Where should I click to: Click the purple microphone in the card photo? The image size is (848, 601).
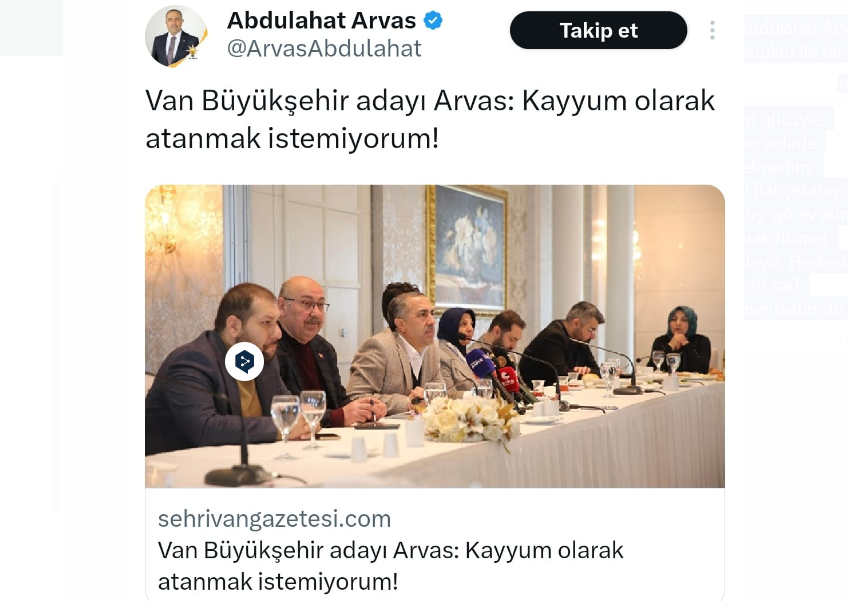coord(480,364)
